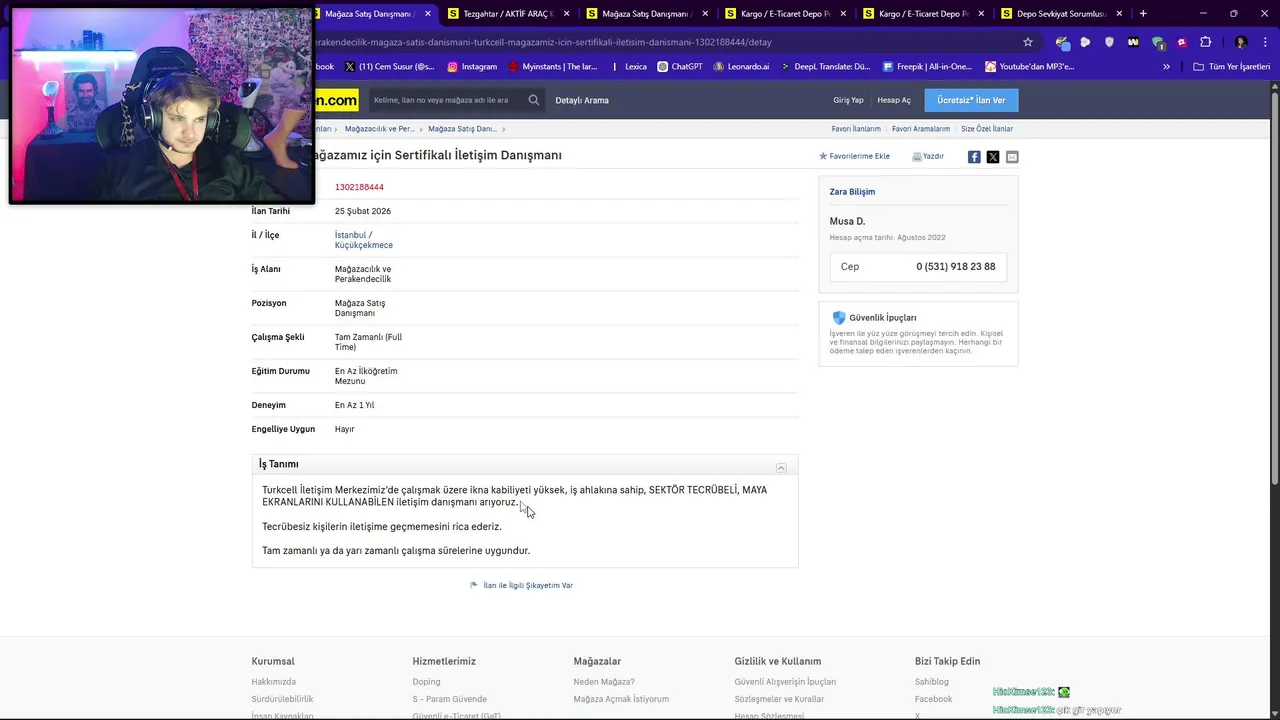Click the W extension icon in toolbar

(x=1133, y=42)
